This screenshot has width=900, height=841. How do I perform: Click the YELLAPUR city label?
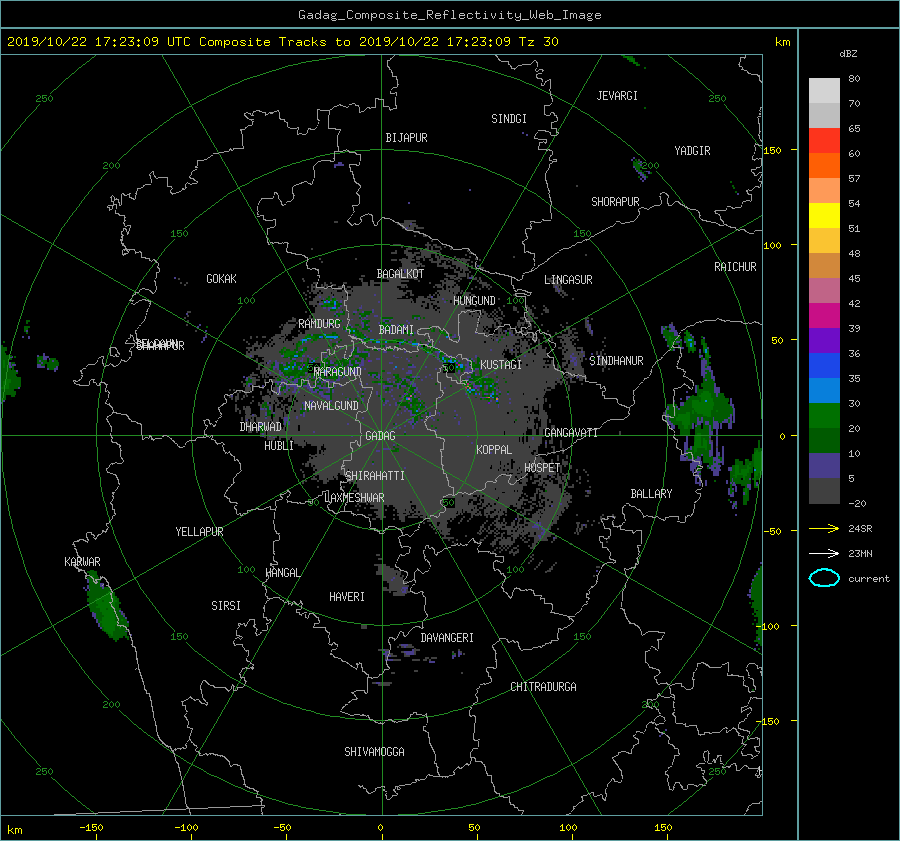click(x=199, y=532)
